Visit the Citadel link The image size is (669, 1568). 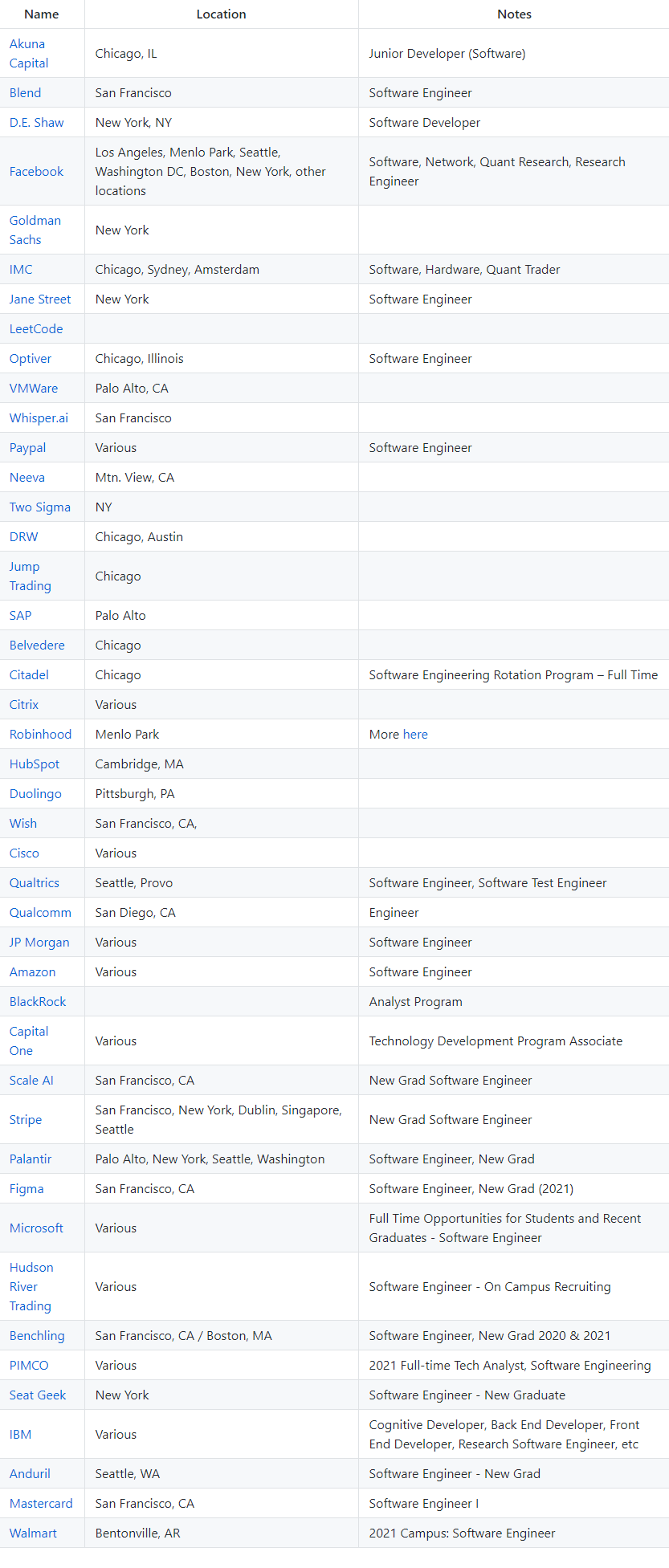29,675
